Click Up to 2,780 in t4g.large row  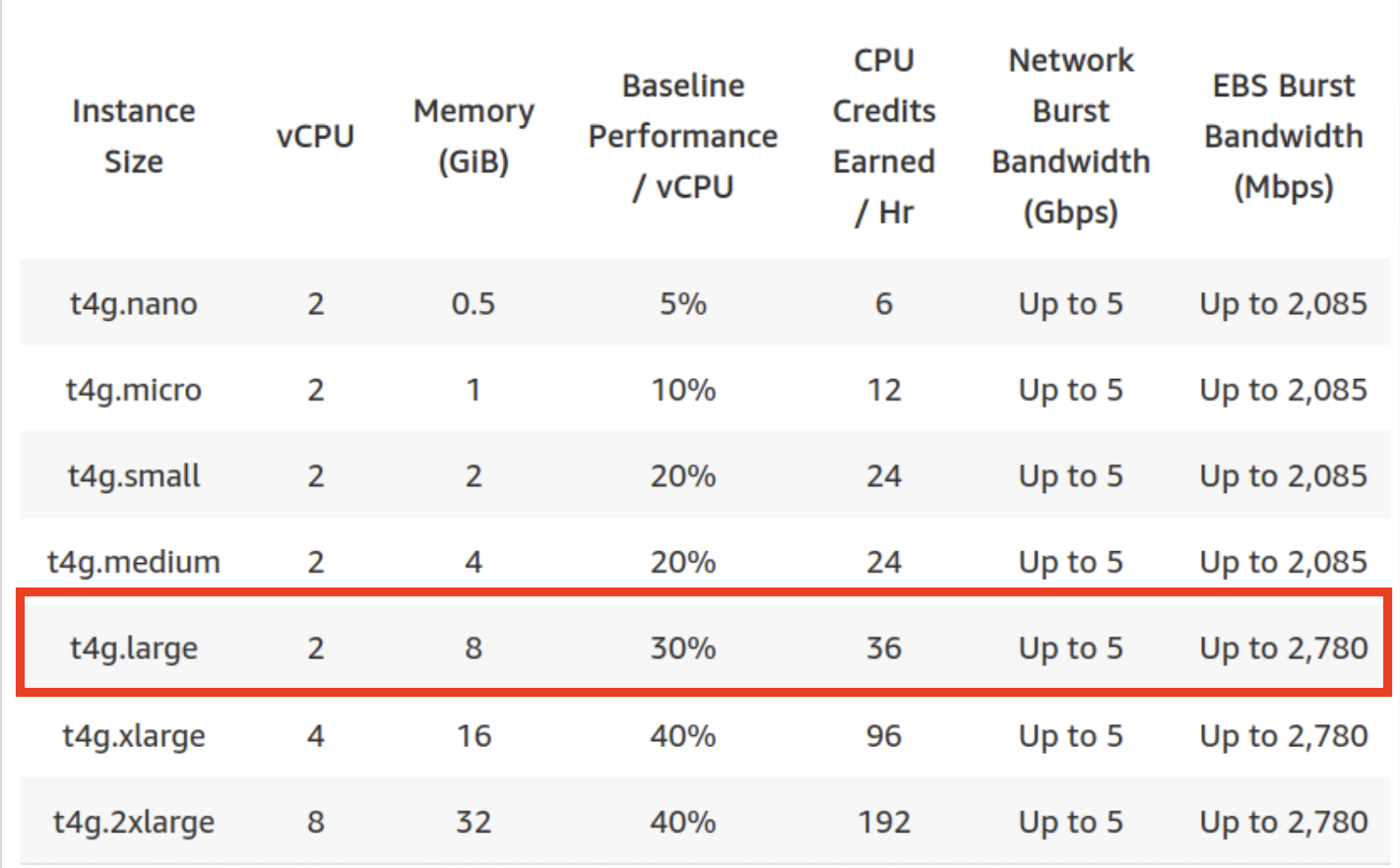[1284, 648]
